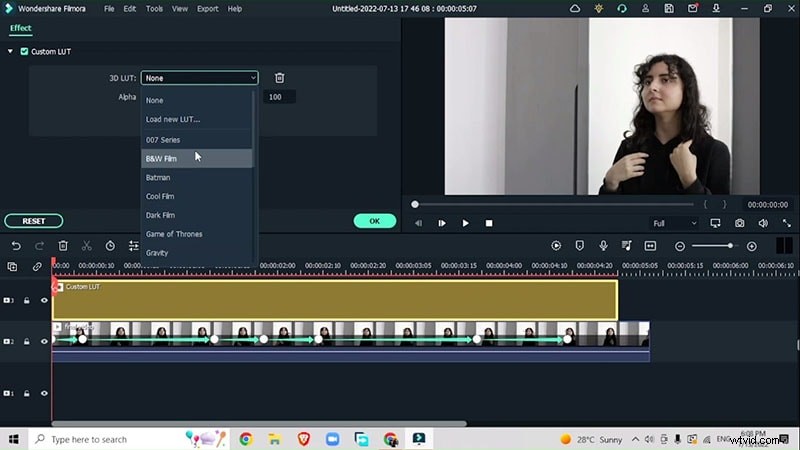
Task: Open the account profile icon
Action: (x=645, y=9)
